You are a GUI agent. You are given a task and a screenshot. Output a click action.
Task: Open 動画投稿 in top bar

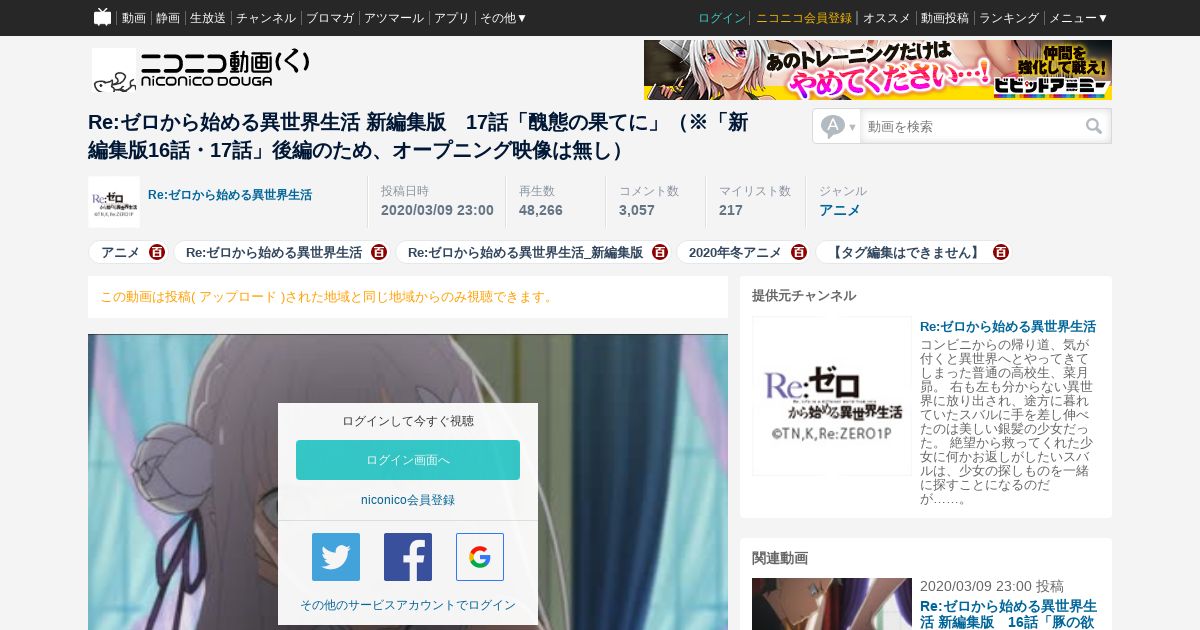point(945,18)
